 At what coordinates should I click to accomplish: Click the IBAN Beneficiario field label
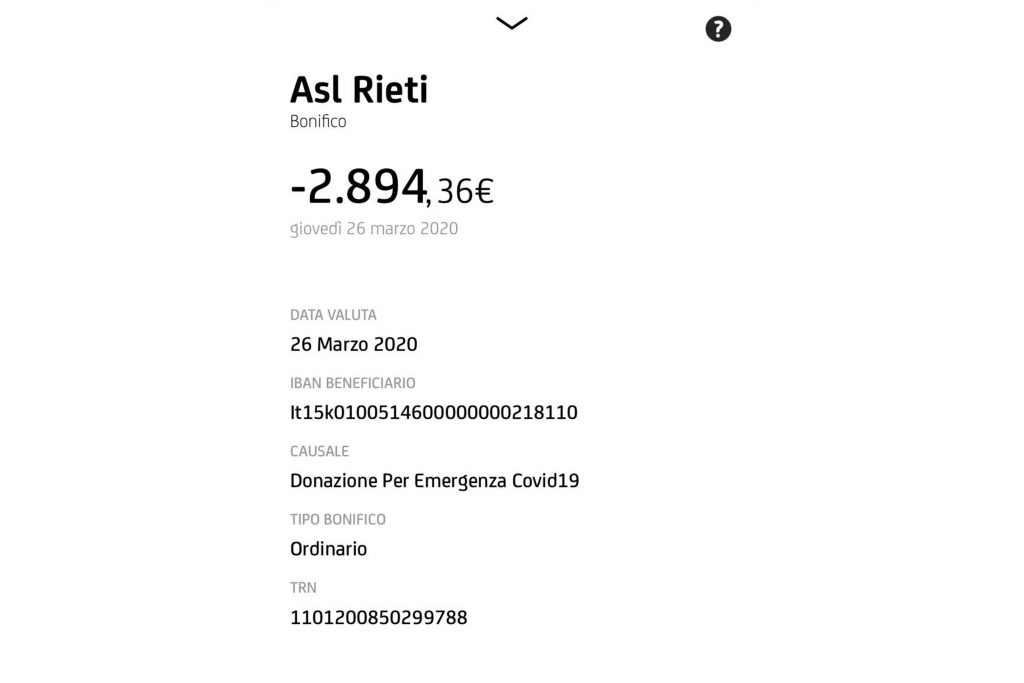click(352, 383)
